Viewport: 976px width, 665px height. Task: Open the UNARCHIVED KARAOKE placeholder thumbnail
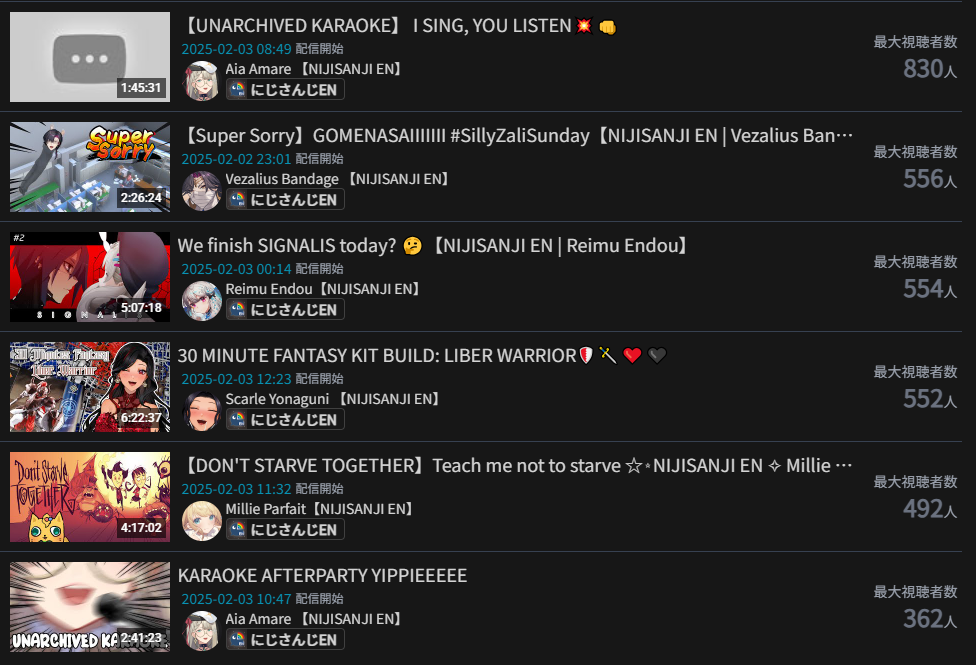(90, 57)
